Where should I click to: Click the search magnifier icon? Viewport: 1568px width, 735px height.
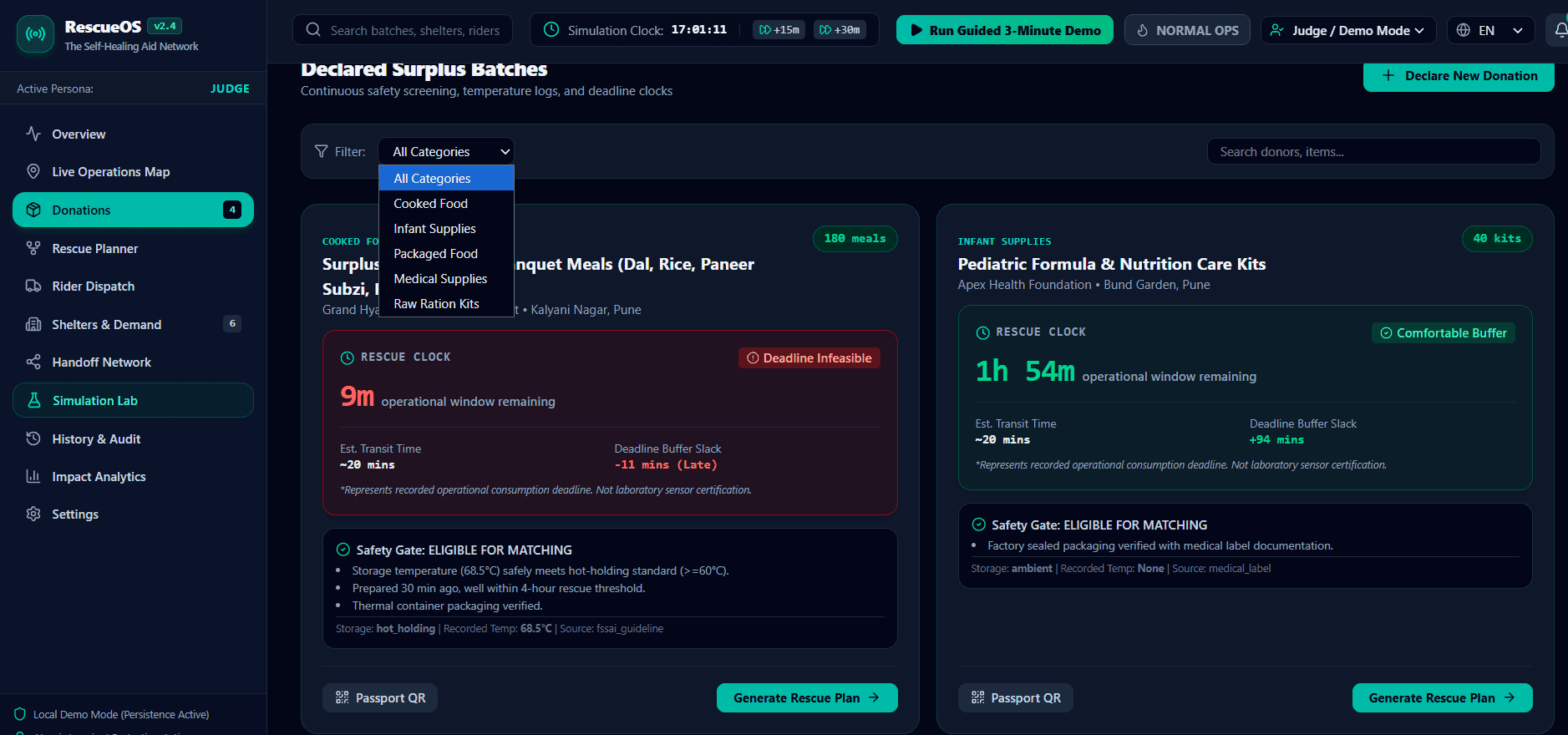(x=313, y=30)
